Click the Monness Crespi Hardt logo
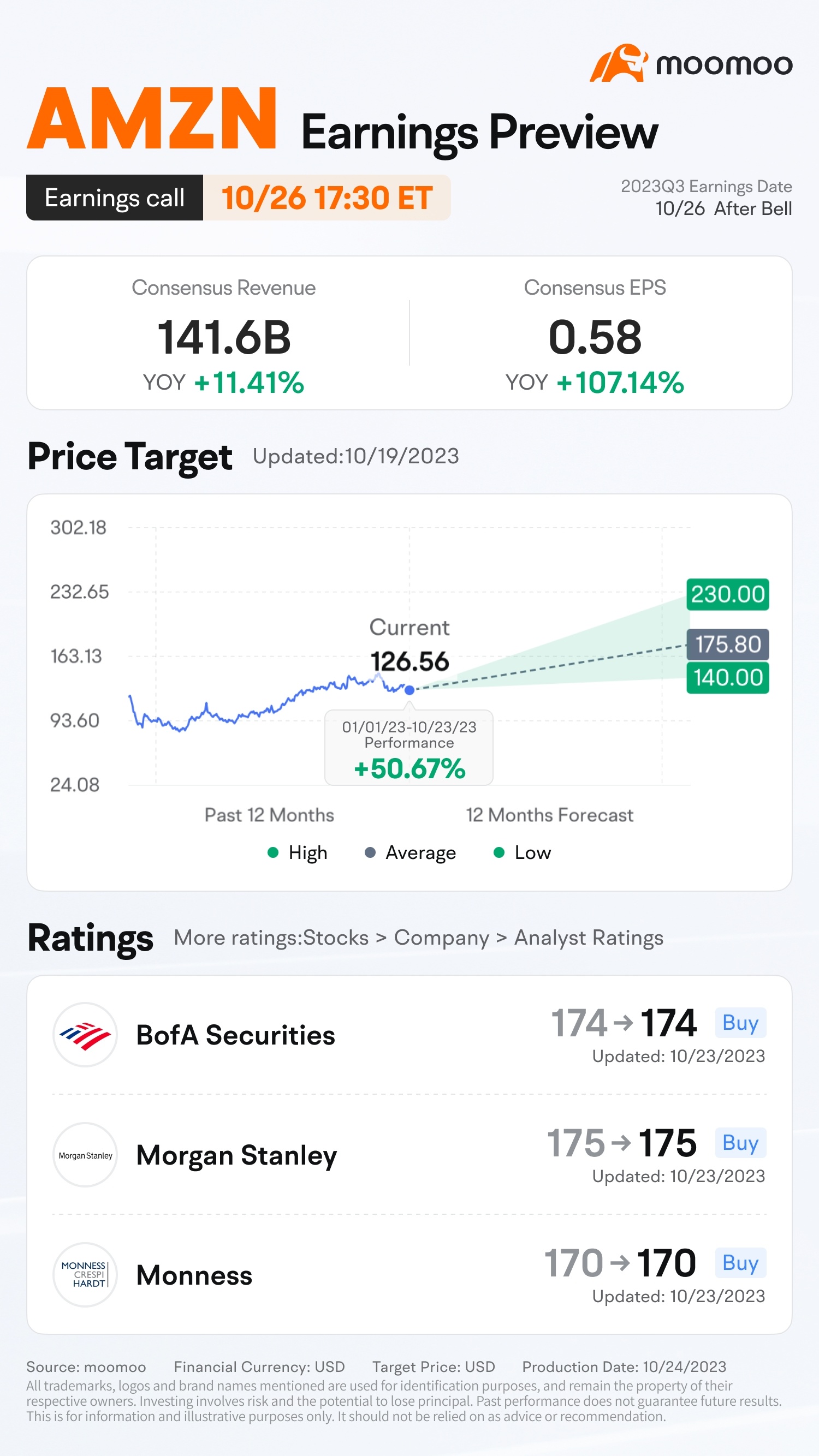Image resolution: width=819 pixels, height=1456 pixels. 85,1275
